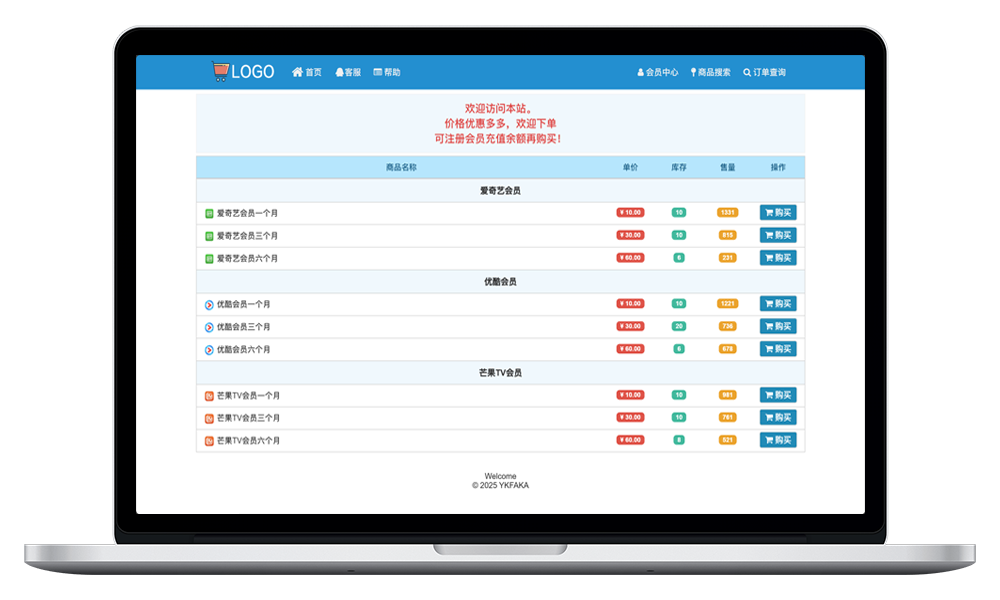The width and height of the screenshot is (1000, 600).
Task: Click the shopping cart LOGO icon
Action: [x=221, y=72]
